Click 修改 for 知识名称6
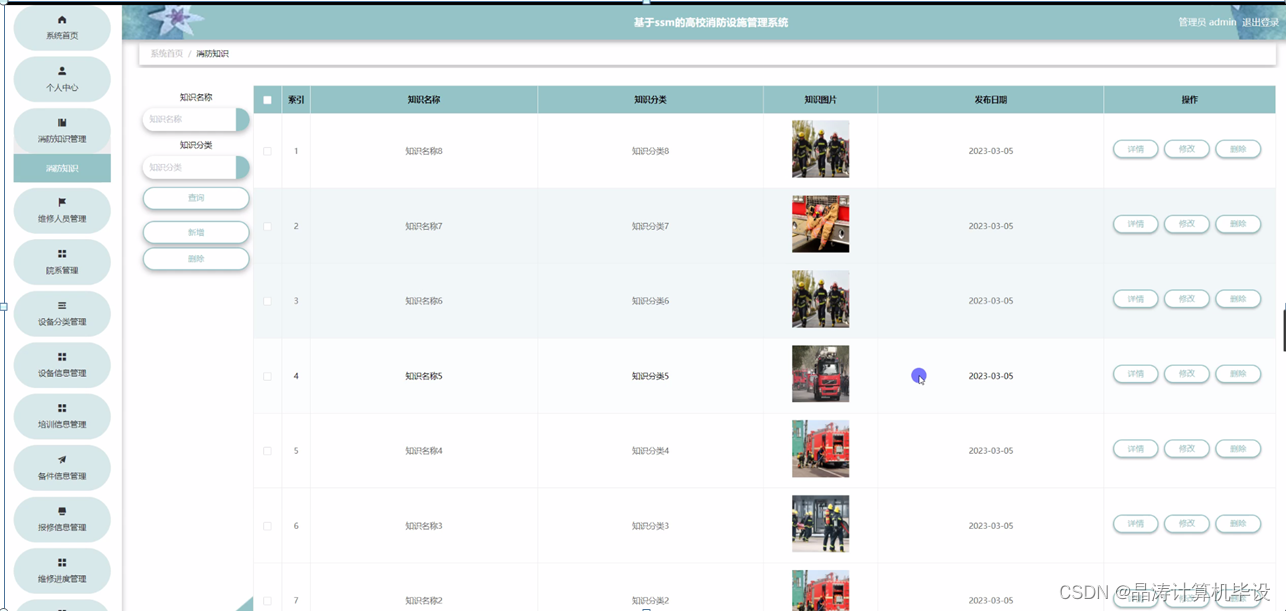The height and width of the screenshot is (611, 1286). click(x=1187, y=299)
